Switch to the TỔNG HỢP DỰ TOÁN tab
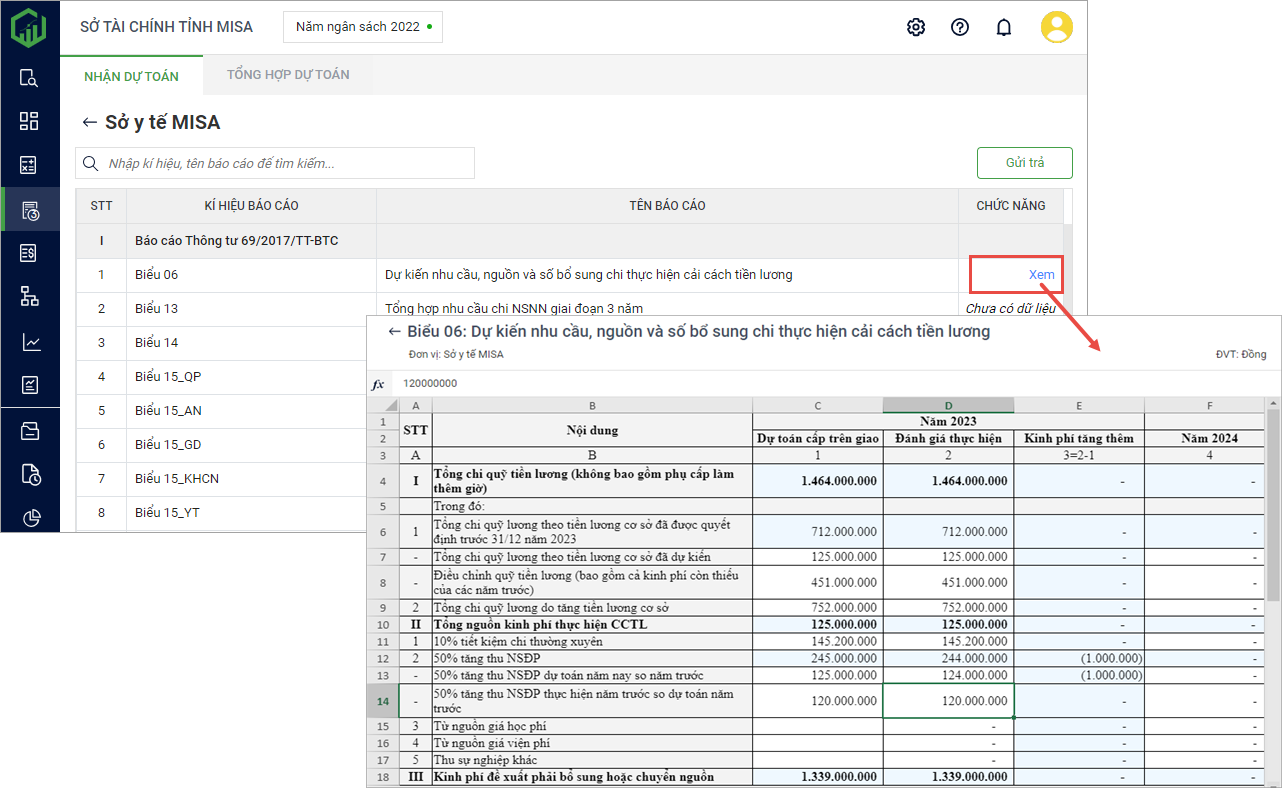Image resolution: width=1284 pixels, height=811 pixels. 288,75
